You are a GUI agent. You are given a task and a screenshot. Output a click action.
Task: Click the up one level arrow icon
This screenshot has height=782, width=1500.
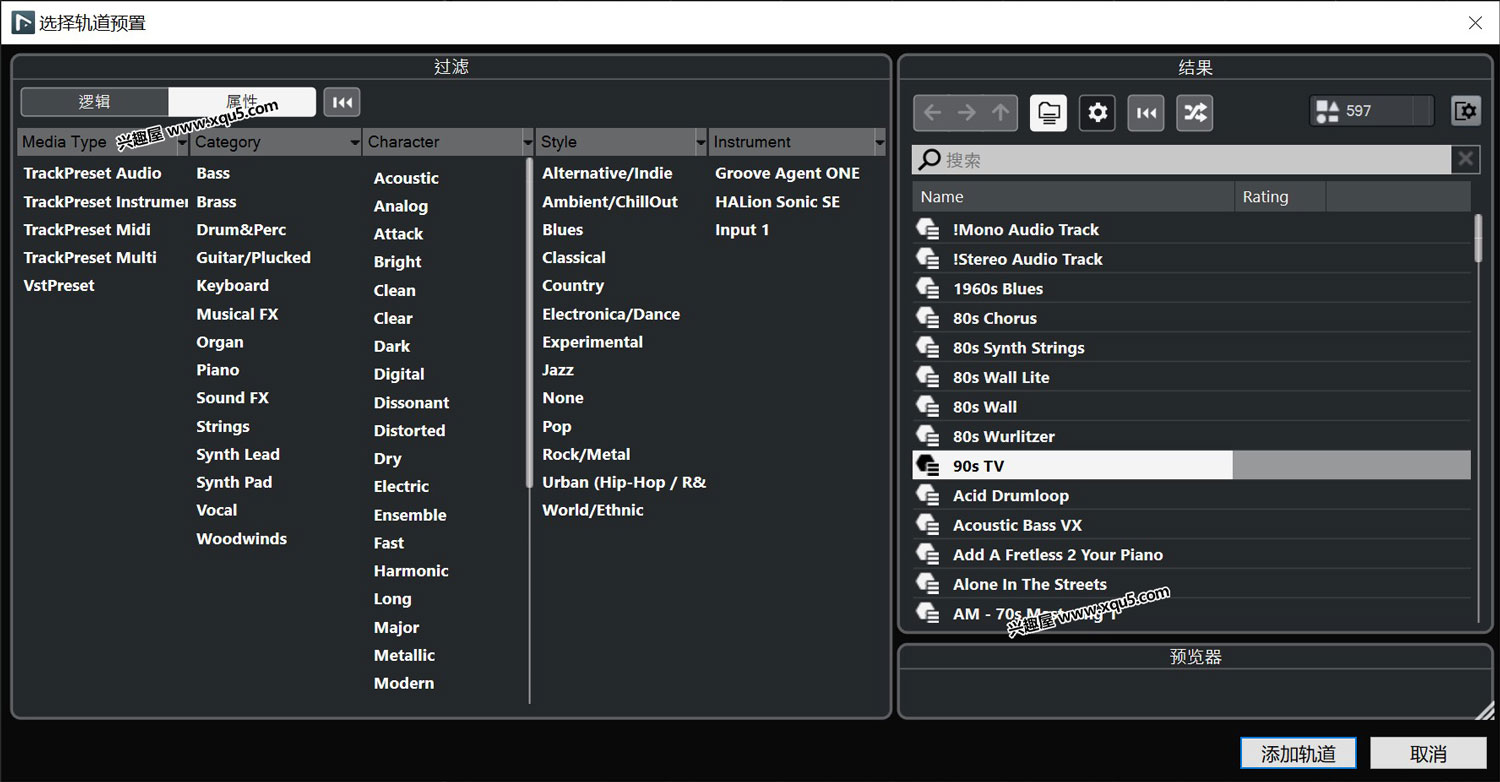[x=1000, y=113]
